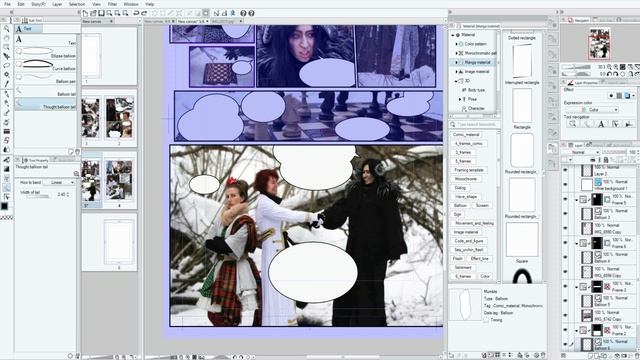The image size is (640, 360).
Task: Click the Width of tail value stepper
Action: pos(68,194)
